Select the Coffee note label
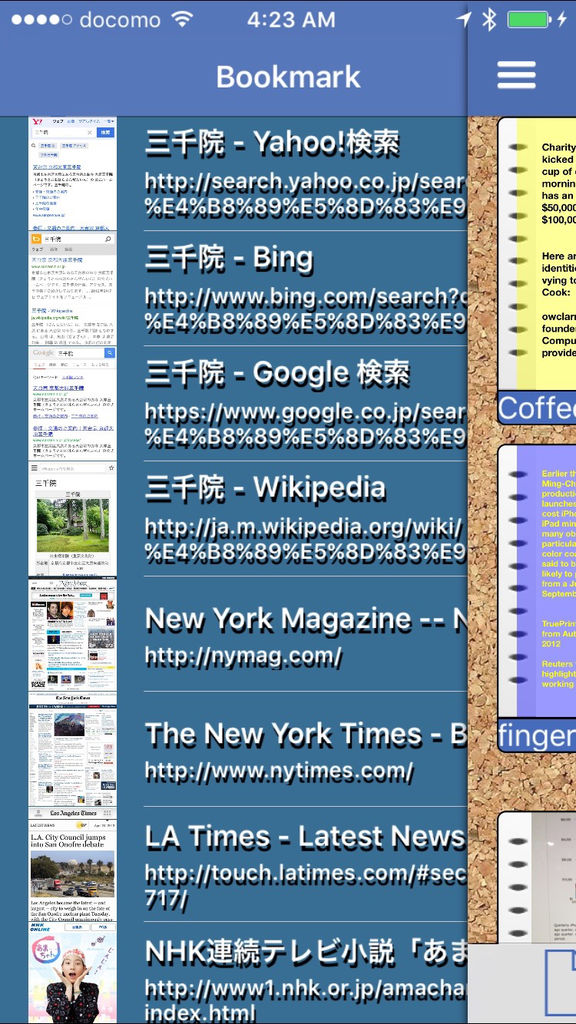576x1024 pixels. (537, 408)
